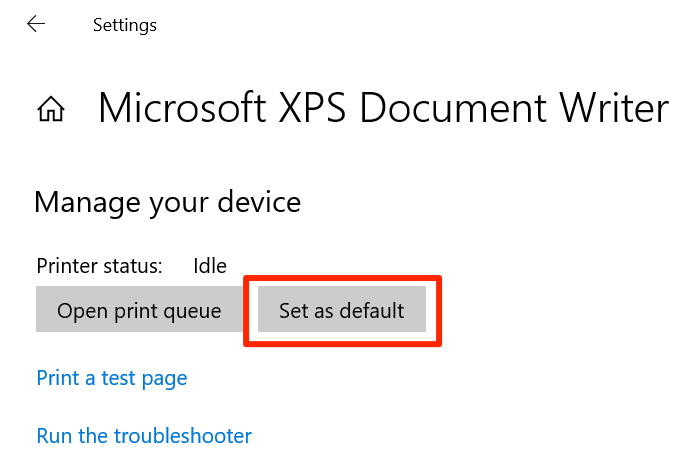Open the print queue
Image resolution: width=680 pixels, height=451 pixels.
(x=139, y=311)
